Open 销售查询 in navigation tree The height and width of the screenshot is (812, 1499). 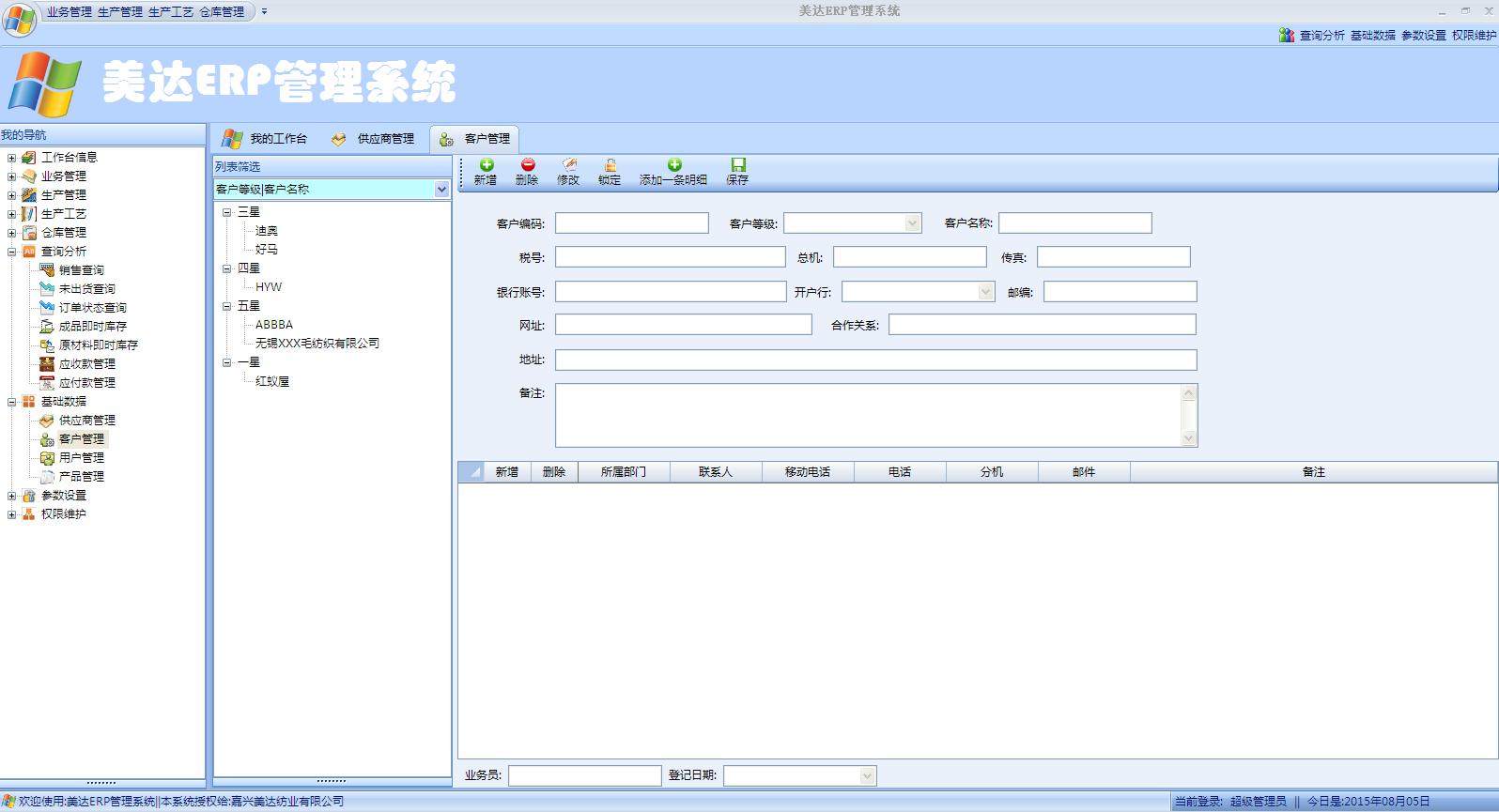pyautogui.click(x=82, y=270)
